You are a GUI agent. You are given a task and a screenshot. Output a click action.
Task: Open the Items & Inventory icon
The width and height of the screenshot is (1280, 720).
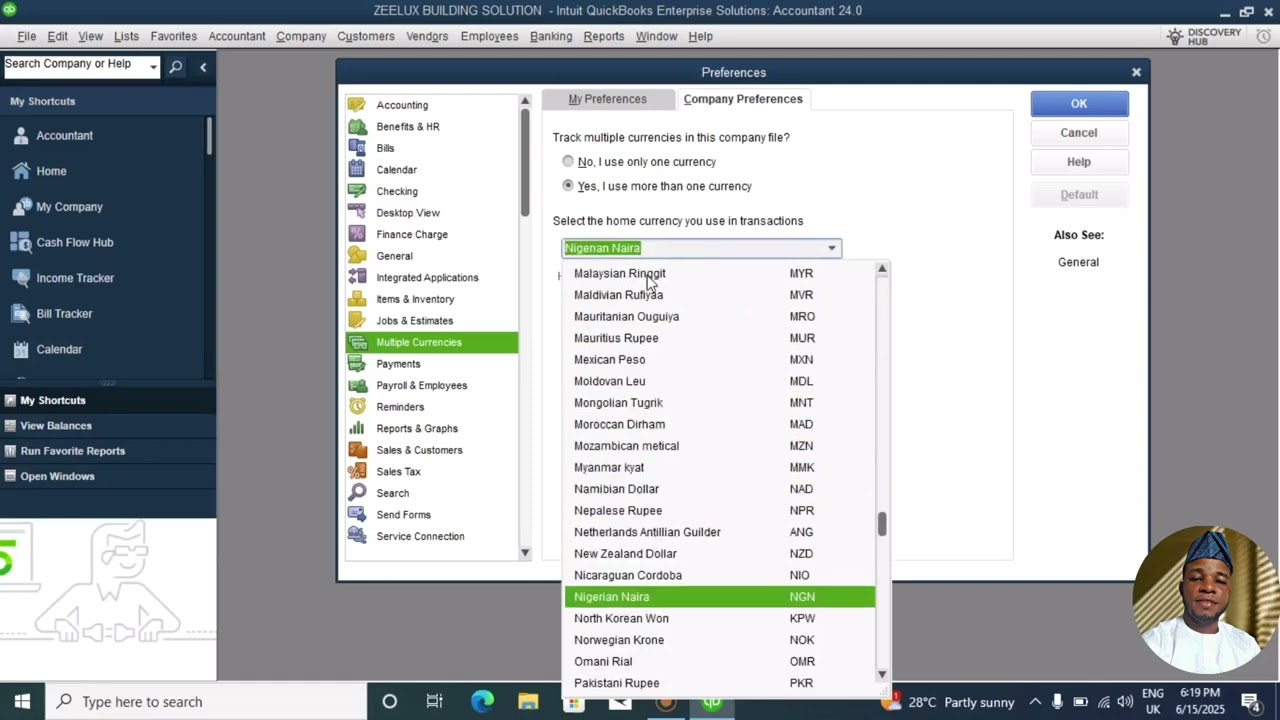pos(357,299)
